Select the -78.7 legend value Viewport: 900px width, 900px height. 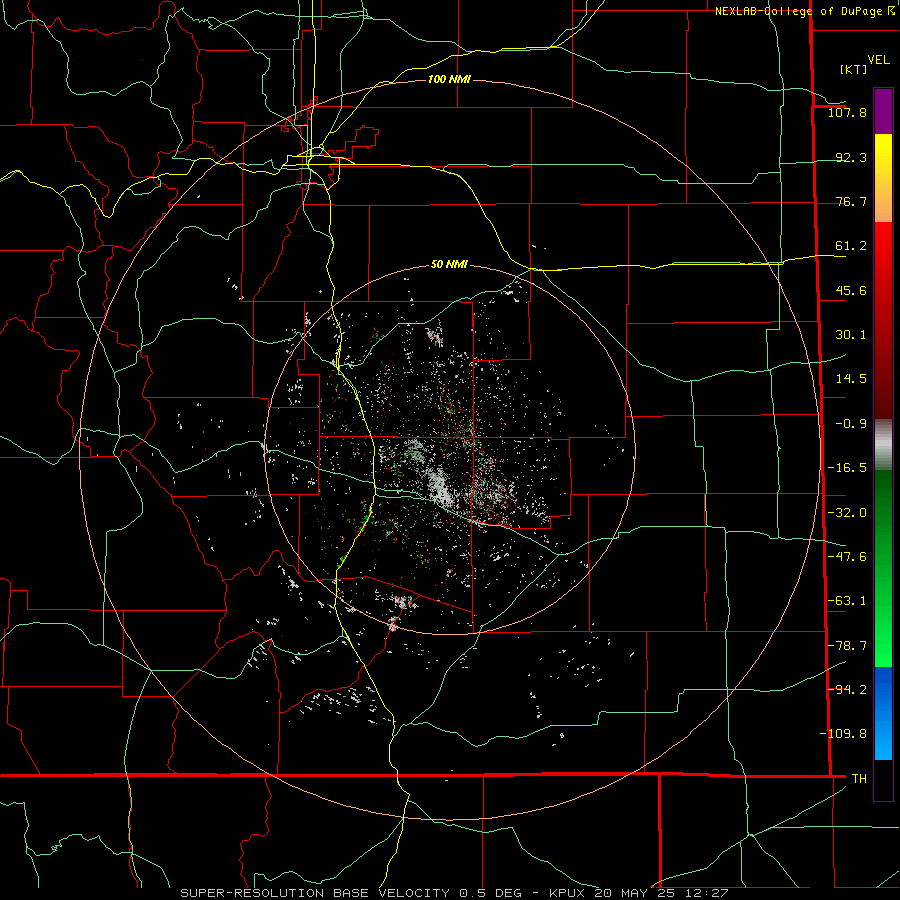click(847, 646)
